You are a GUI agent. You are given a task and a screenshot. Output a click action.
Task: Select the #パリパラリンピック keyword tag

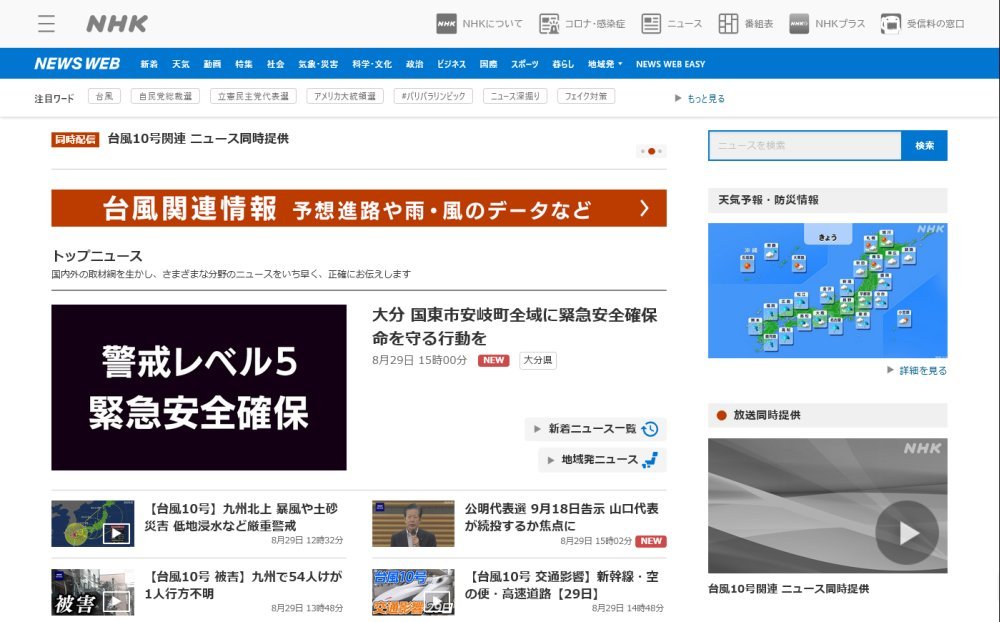coord(433,96)
